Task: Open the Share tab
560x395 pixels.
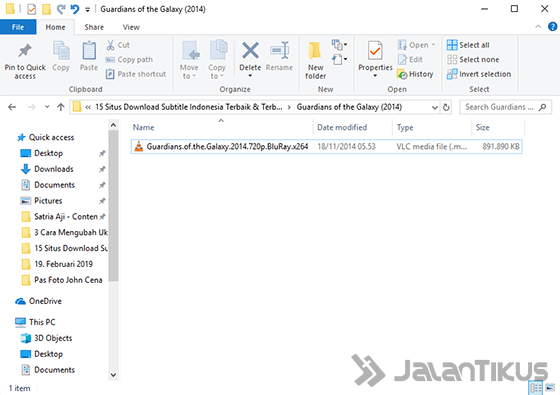Action: pos(94,27)
